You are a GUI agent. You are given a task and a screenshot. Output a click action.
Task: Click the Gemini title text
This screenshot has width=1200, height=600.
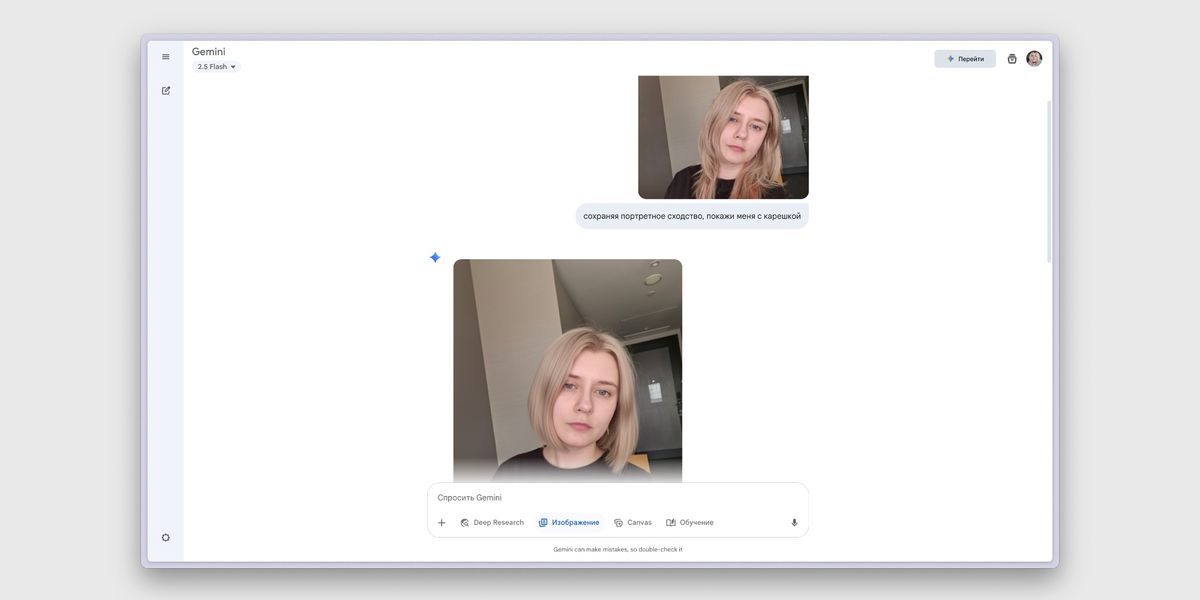pos(209,52)
